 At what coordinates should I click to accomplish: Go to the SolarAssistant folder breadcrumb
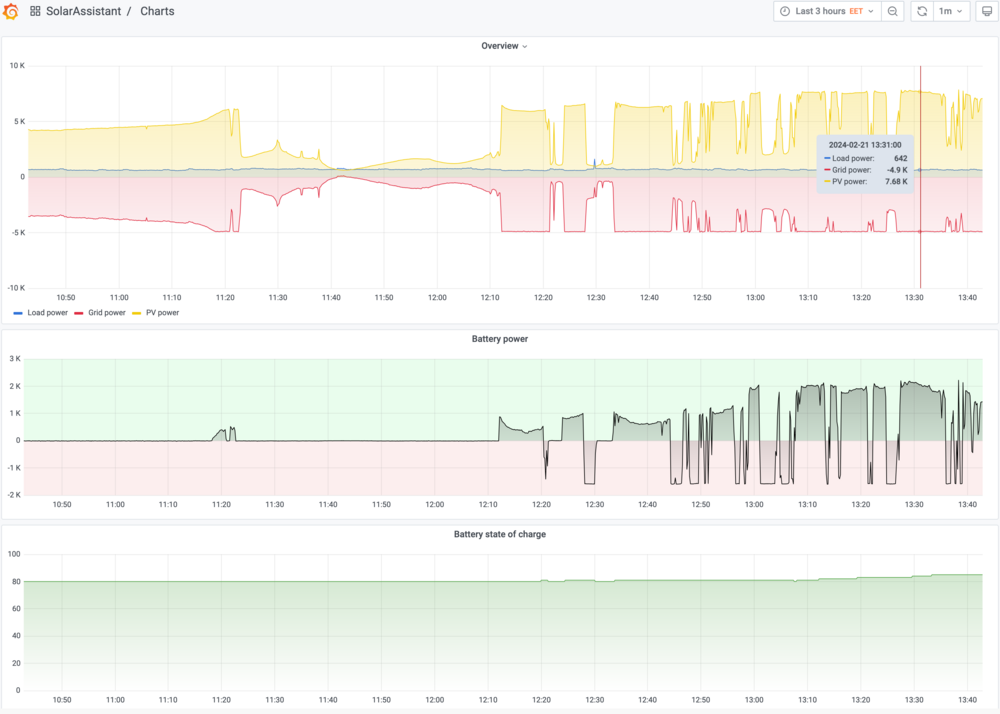82,12
